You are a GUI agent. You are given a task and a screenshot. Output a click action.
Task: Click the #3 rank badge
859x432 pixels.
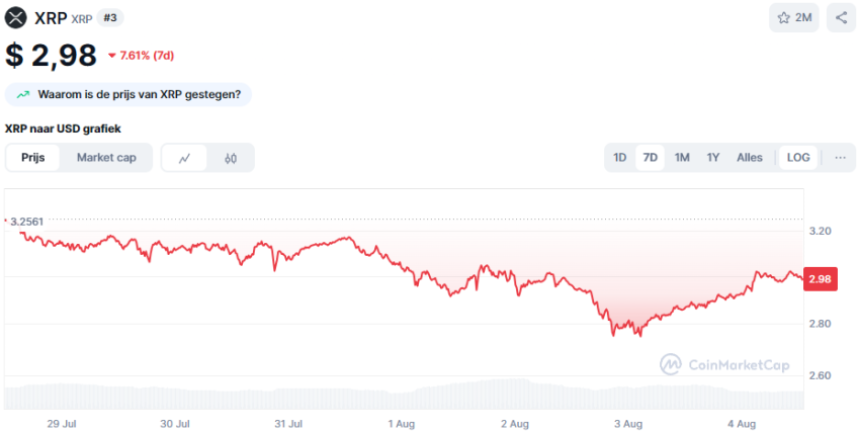[110, 18]
